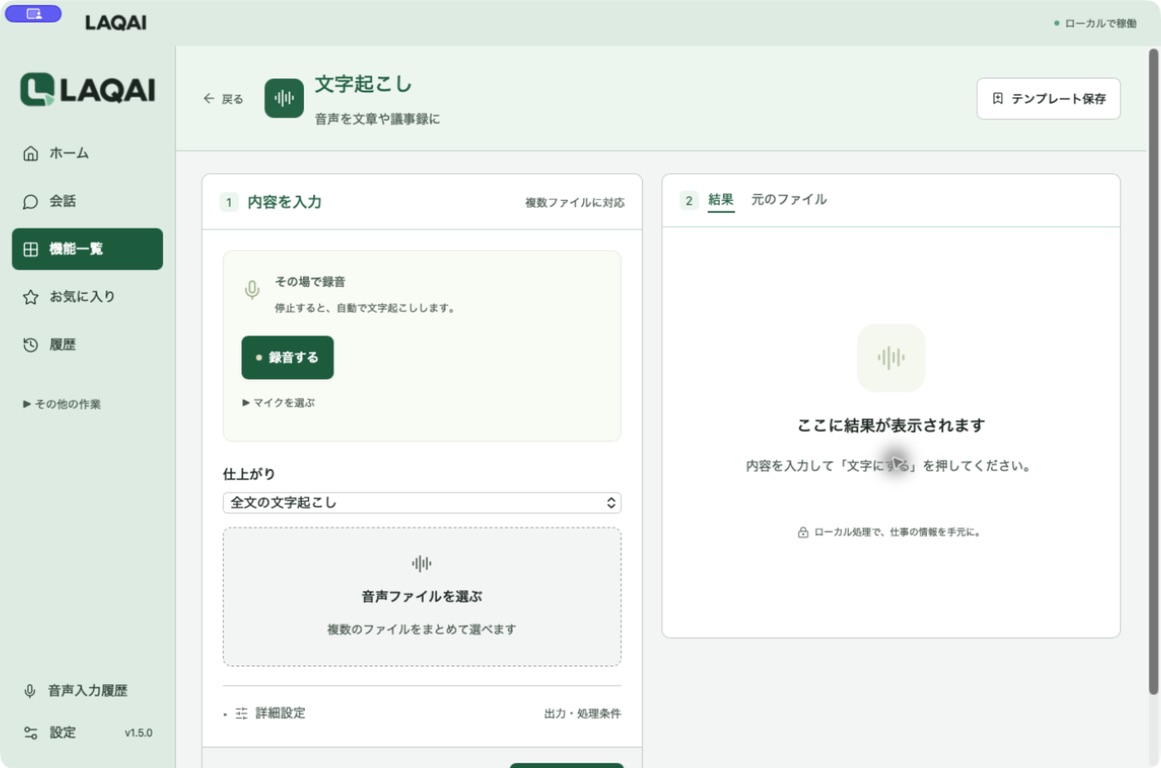1161x768 pixels.
Task: Click the lock icon beside ローカル処理で
Action: click(803, 532)
